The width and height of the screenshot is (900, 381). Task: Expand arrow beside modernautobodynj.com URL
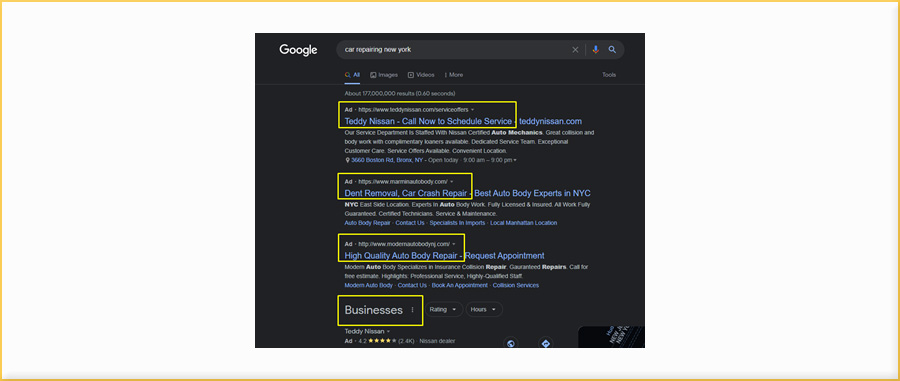point(453,244)
